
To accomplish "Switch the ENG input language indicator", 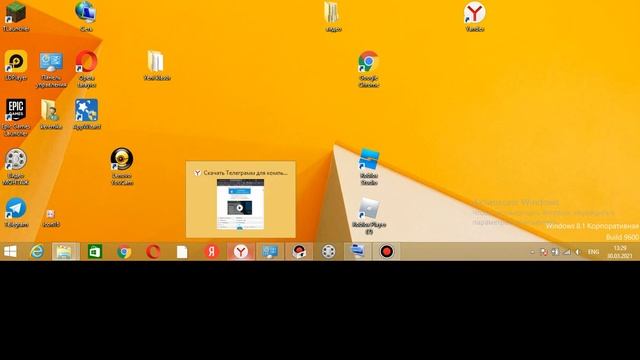I will point(593,252).
